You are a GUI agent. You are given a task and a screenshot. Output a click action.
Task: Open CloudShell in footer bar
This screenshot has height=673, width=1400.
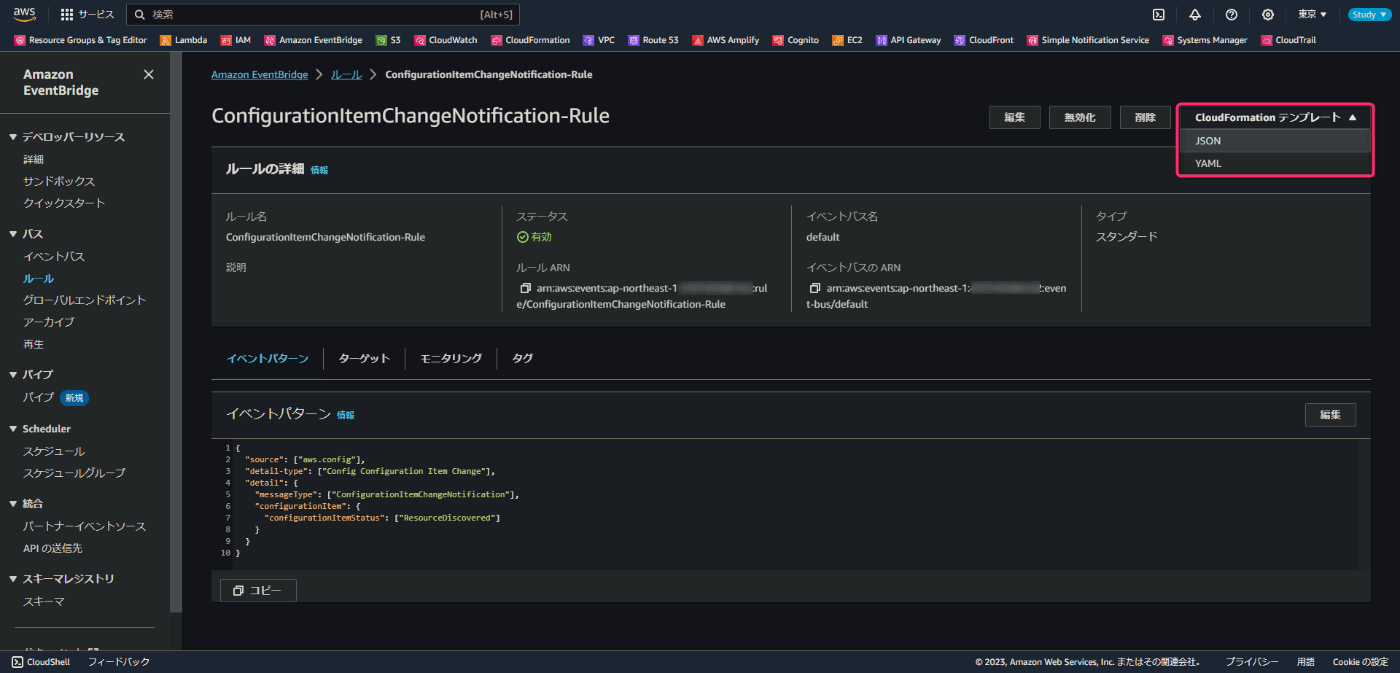click(x=41, y=662)
